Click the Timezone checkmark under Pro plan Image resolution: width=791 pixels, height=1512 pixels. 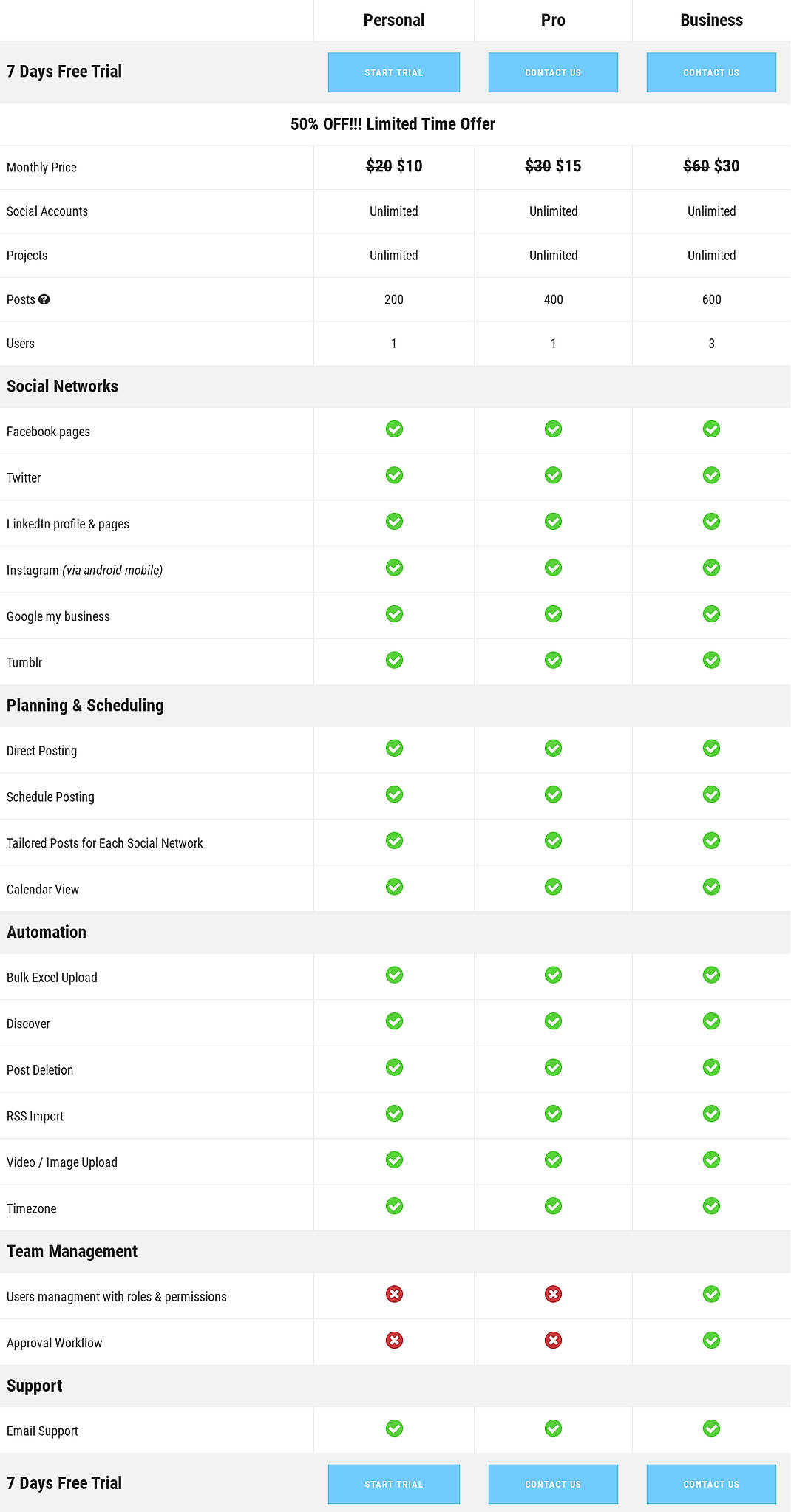[553, 1207]
